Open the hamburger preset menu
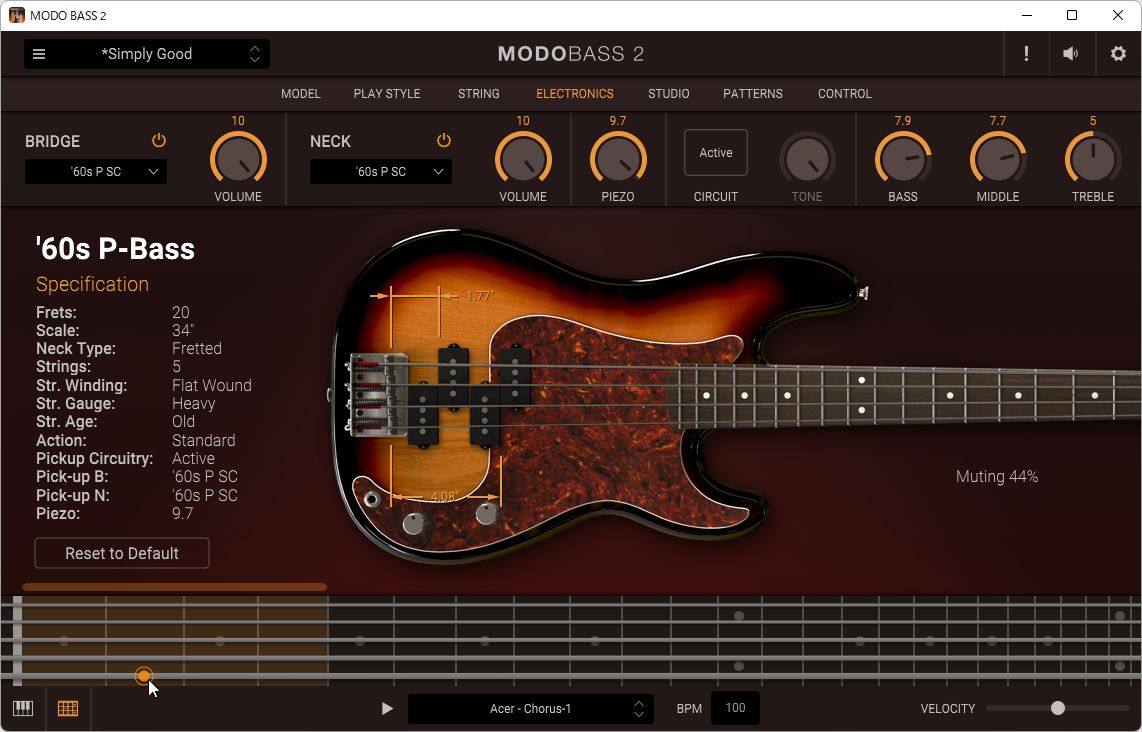 (39, 54)
